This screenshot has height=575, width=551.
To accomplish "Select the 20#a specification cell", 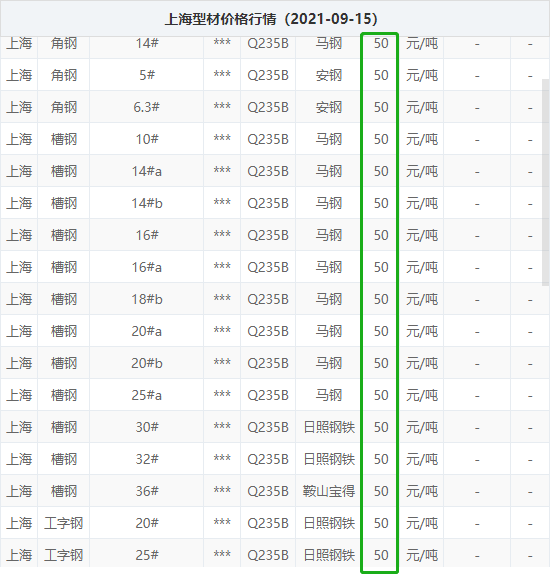I will pos(147,331).
